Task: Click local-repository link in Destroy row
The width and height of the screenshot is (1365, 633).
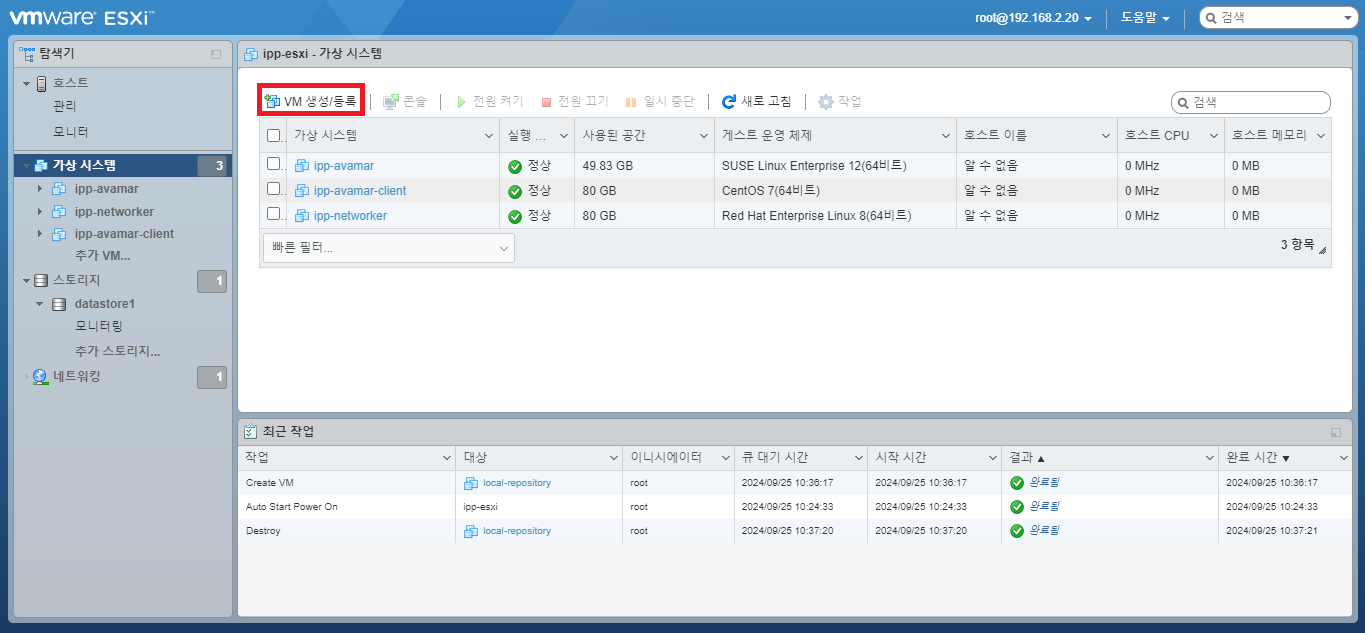Action: (517, 531)
